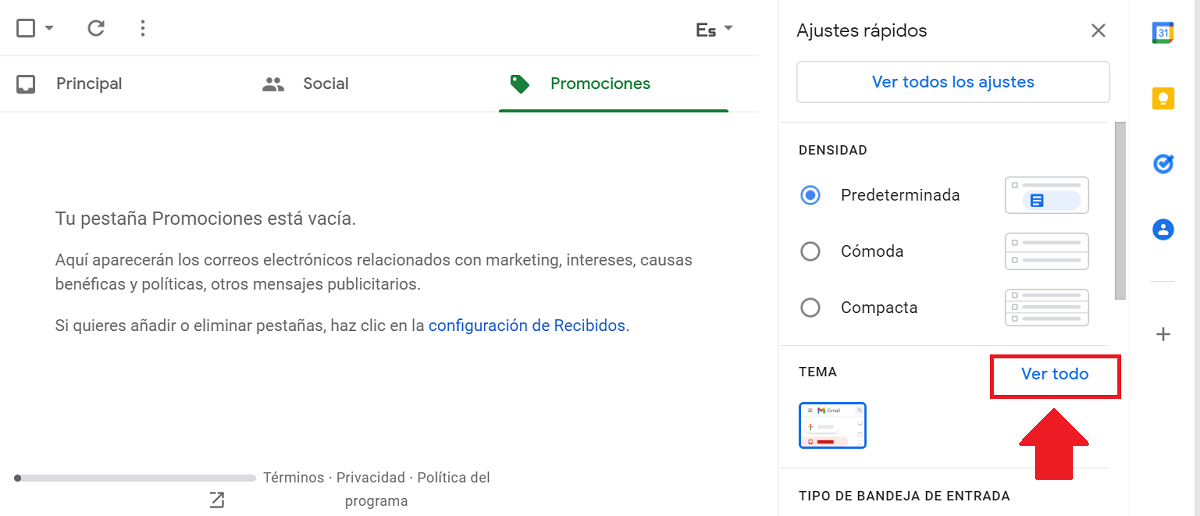Screen dimensions: 1200x516
Task: Click the refresh inbox icon
Action: click(96, 28)
